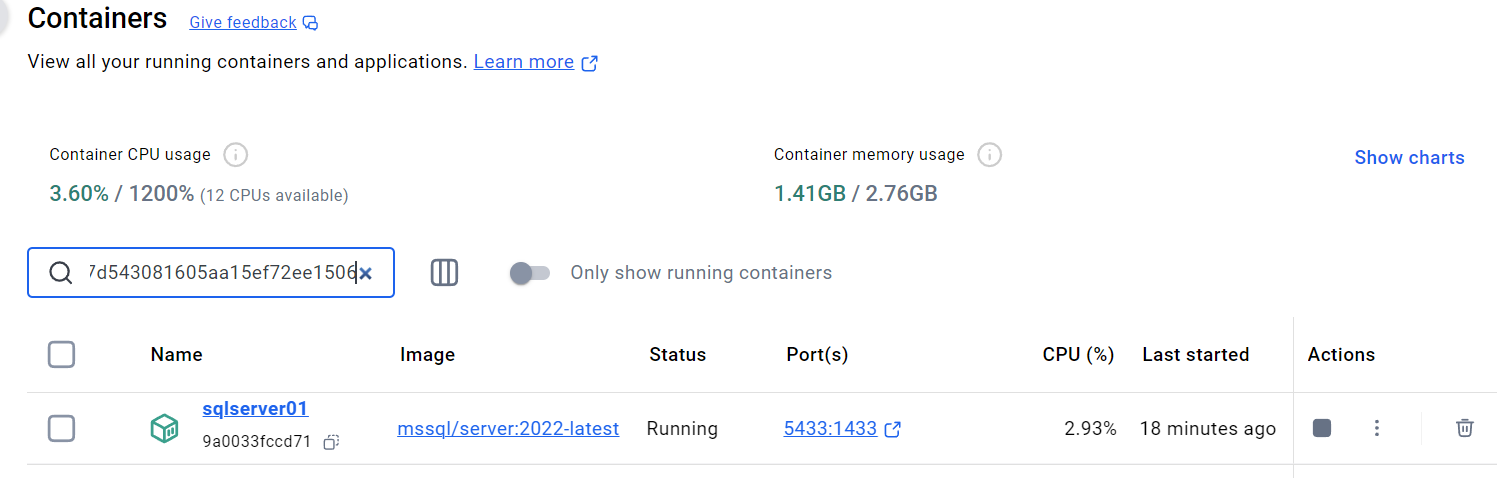Viewport: 1497px width, 478px height.
Task: Toggle Only show running containers
Action: 529,273
